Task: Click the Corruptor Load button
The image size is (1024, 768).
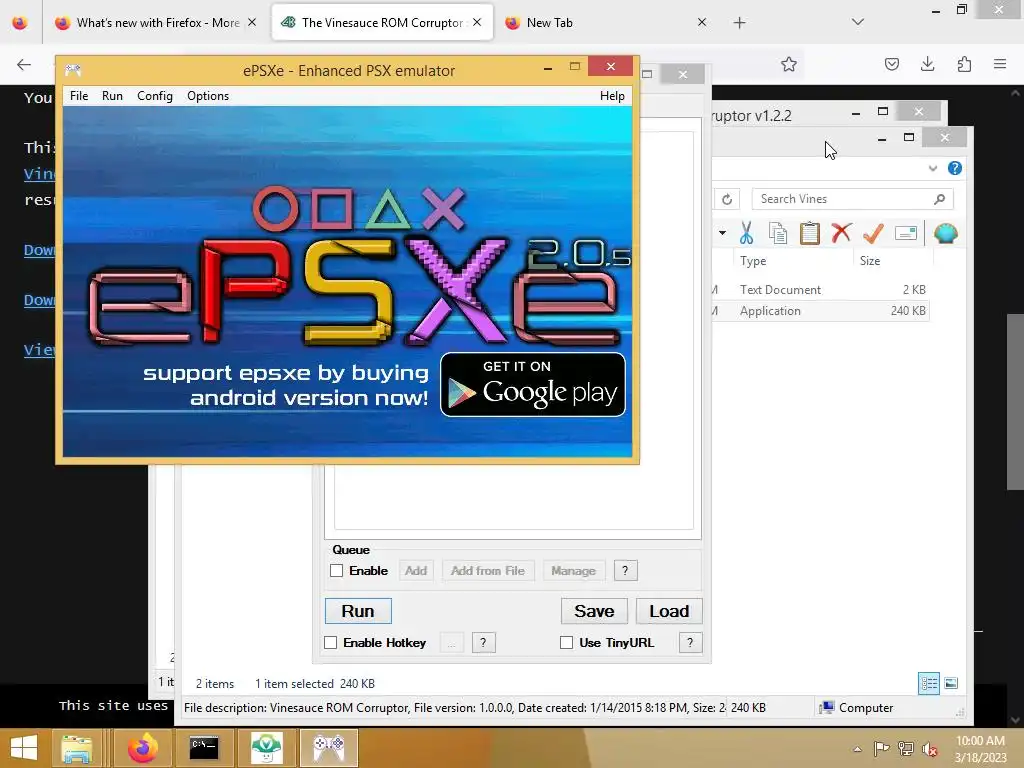Action: [x=669, y=611]
